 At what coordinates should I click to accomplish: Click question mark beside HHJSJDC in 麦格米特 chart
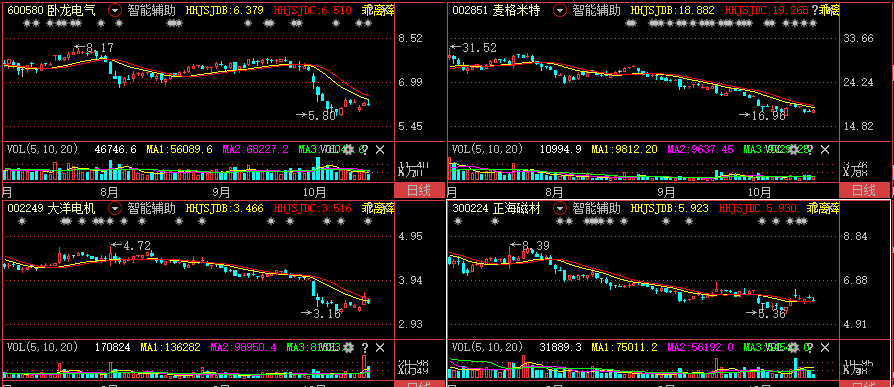pos(814,10)
